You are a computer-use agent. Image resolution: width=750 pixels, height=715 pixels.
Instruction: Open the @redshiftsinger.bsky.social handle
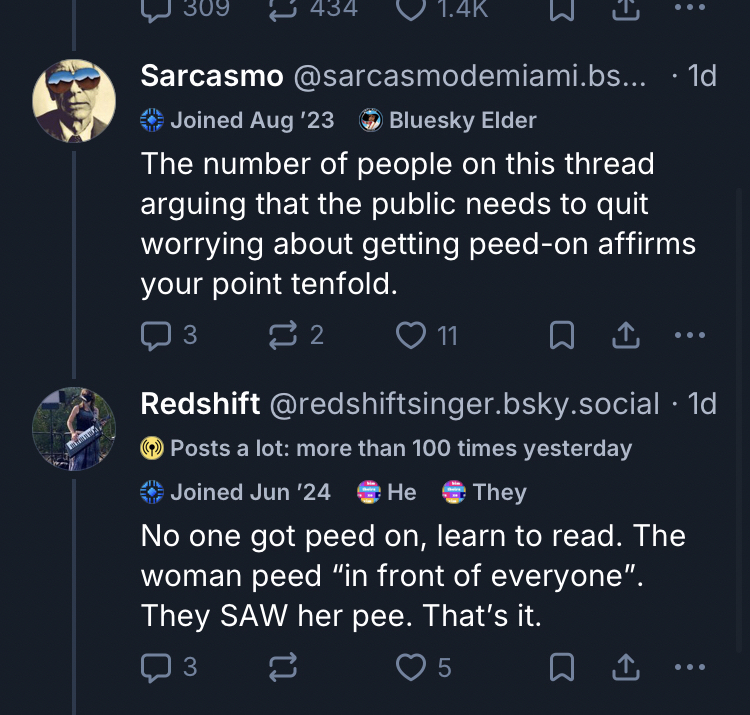(x=465, y=403)
